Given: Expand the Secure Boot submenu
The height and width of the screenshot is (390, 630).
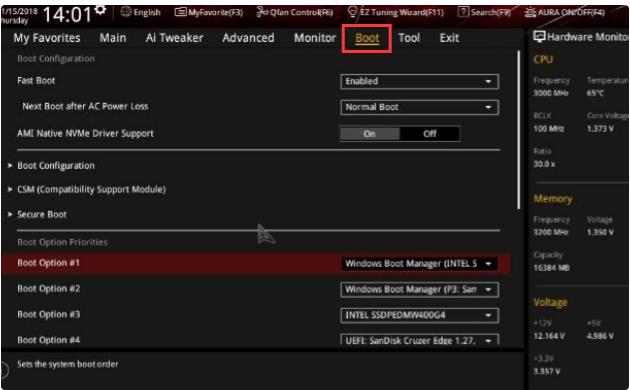Looking at the screenshot, I should [x=41, y=214].
